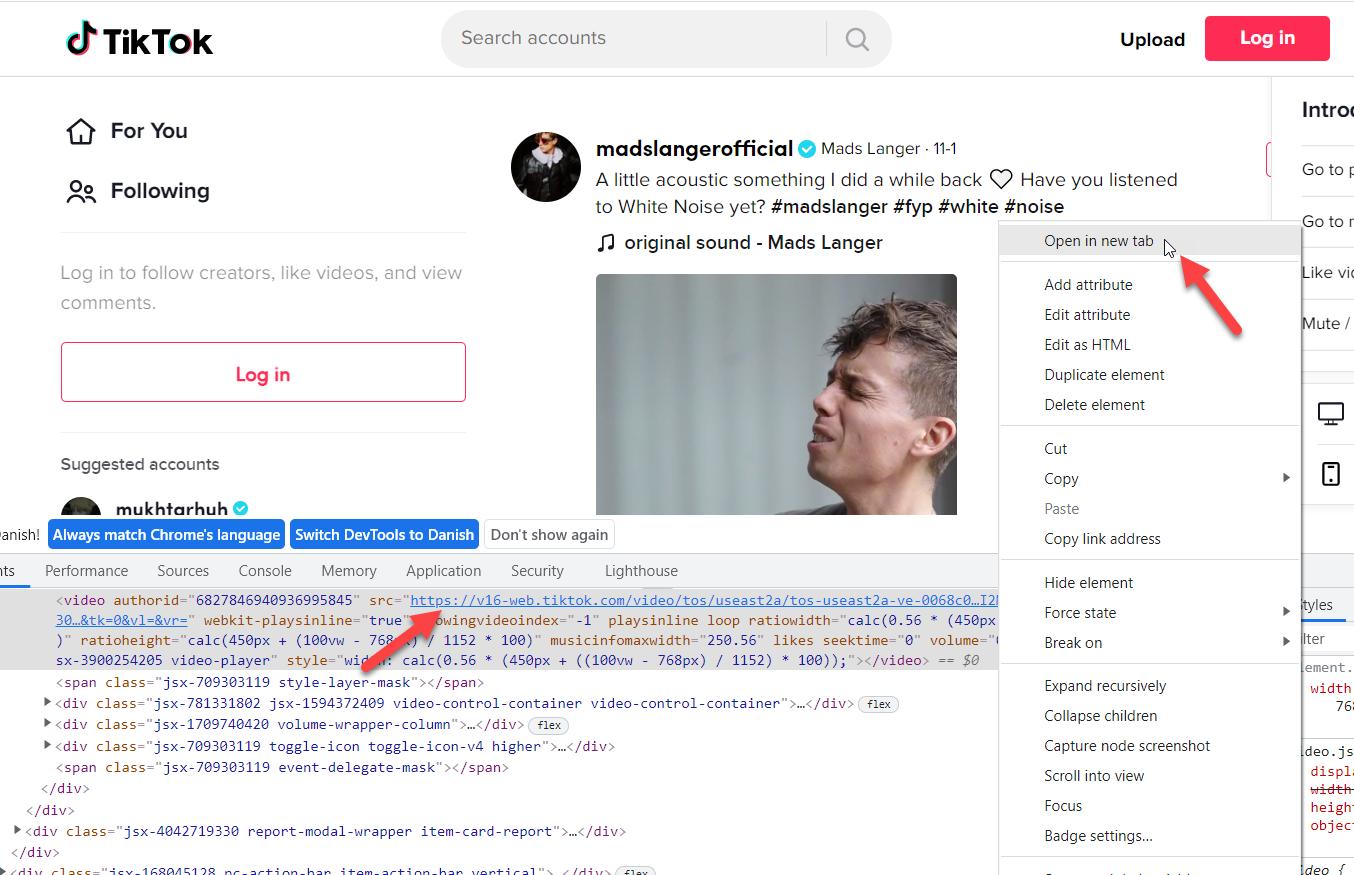Select Copy link address in context menu
Image resolution: width=1354 pixels, height=875 pixels.
1150,539
